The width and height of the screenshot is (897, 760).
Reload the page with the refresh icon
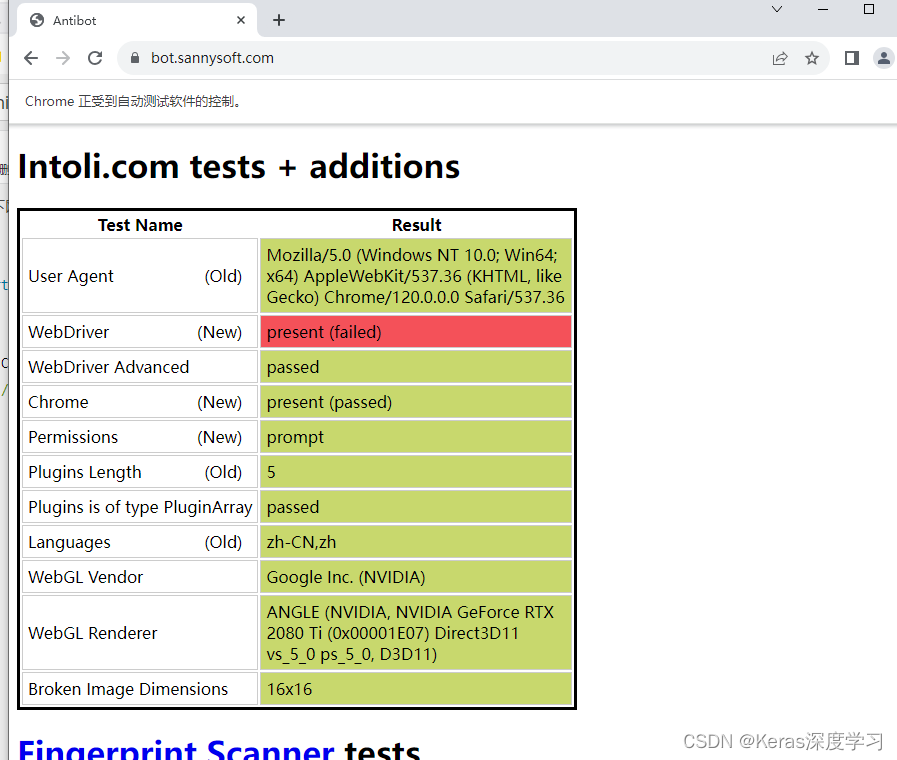tap(95, 58)
